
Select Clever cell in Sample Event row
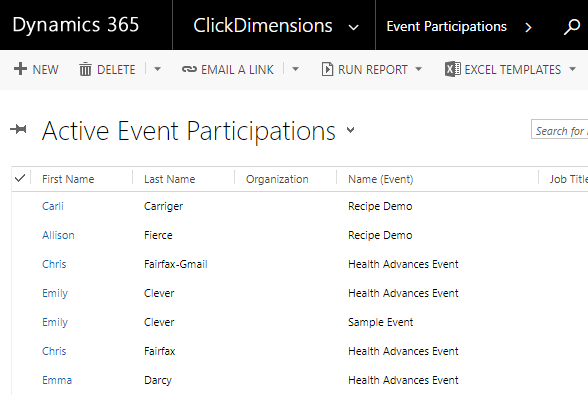[159, 322]
